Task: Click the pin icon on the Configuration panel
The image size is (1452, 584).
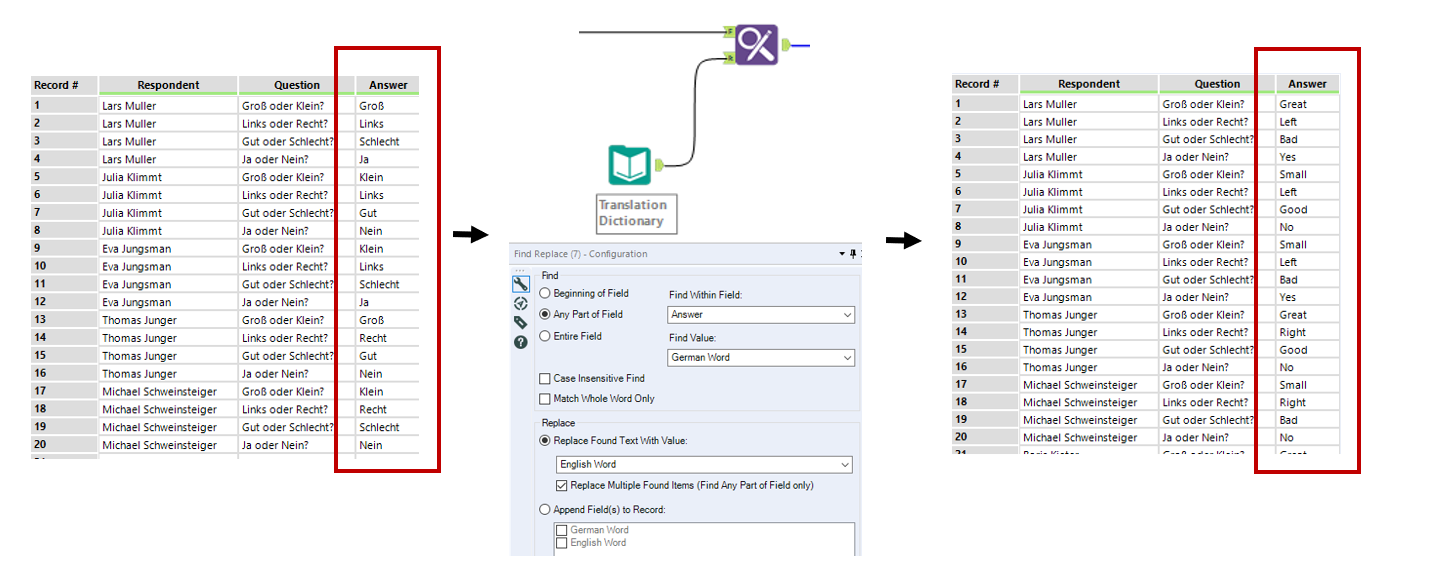Action: (x=853, y=254)
